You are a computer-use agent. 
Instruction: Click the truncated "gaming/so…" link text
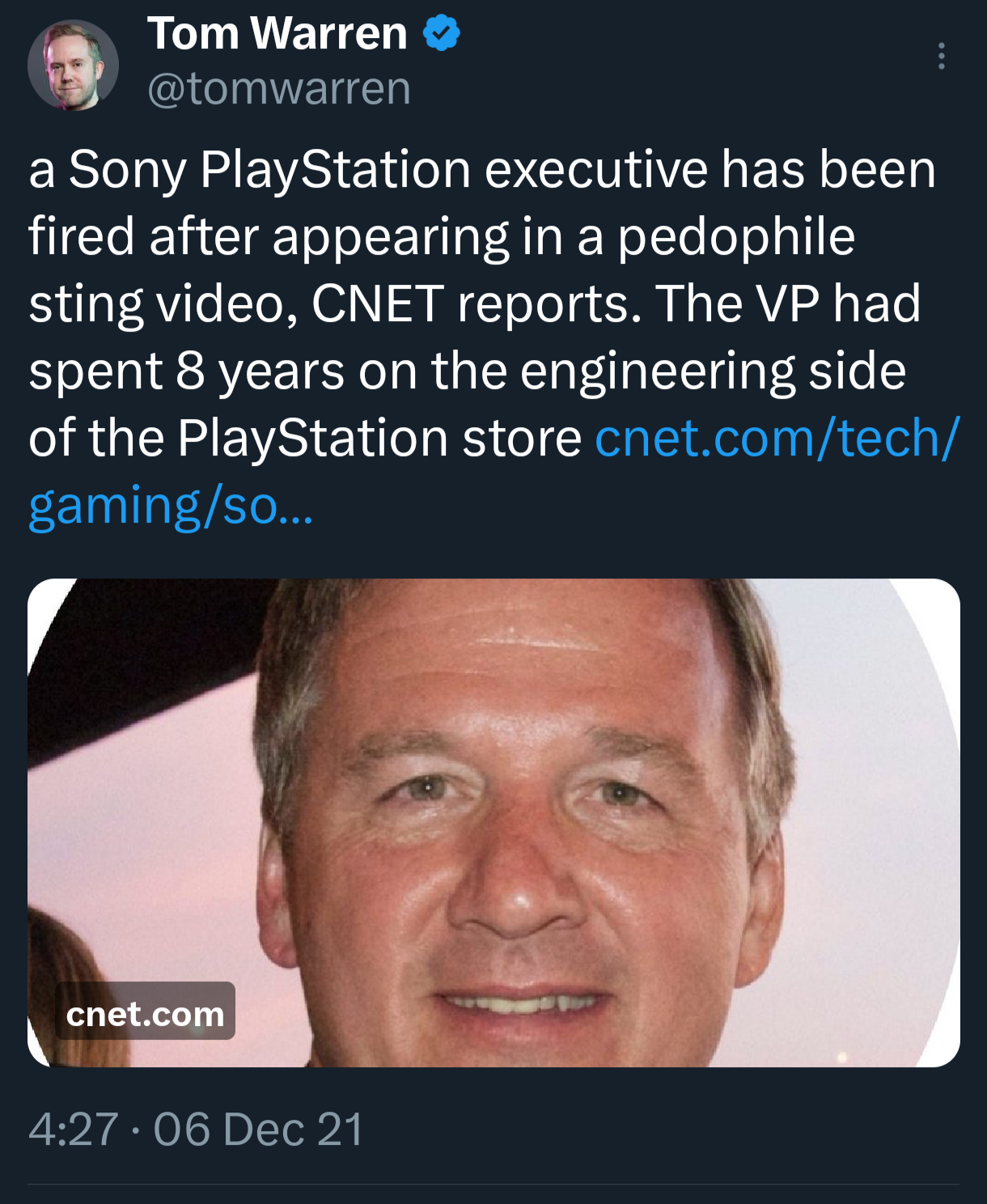170,506
